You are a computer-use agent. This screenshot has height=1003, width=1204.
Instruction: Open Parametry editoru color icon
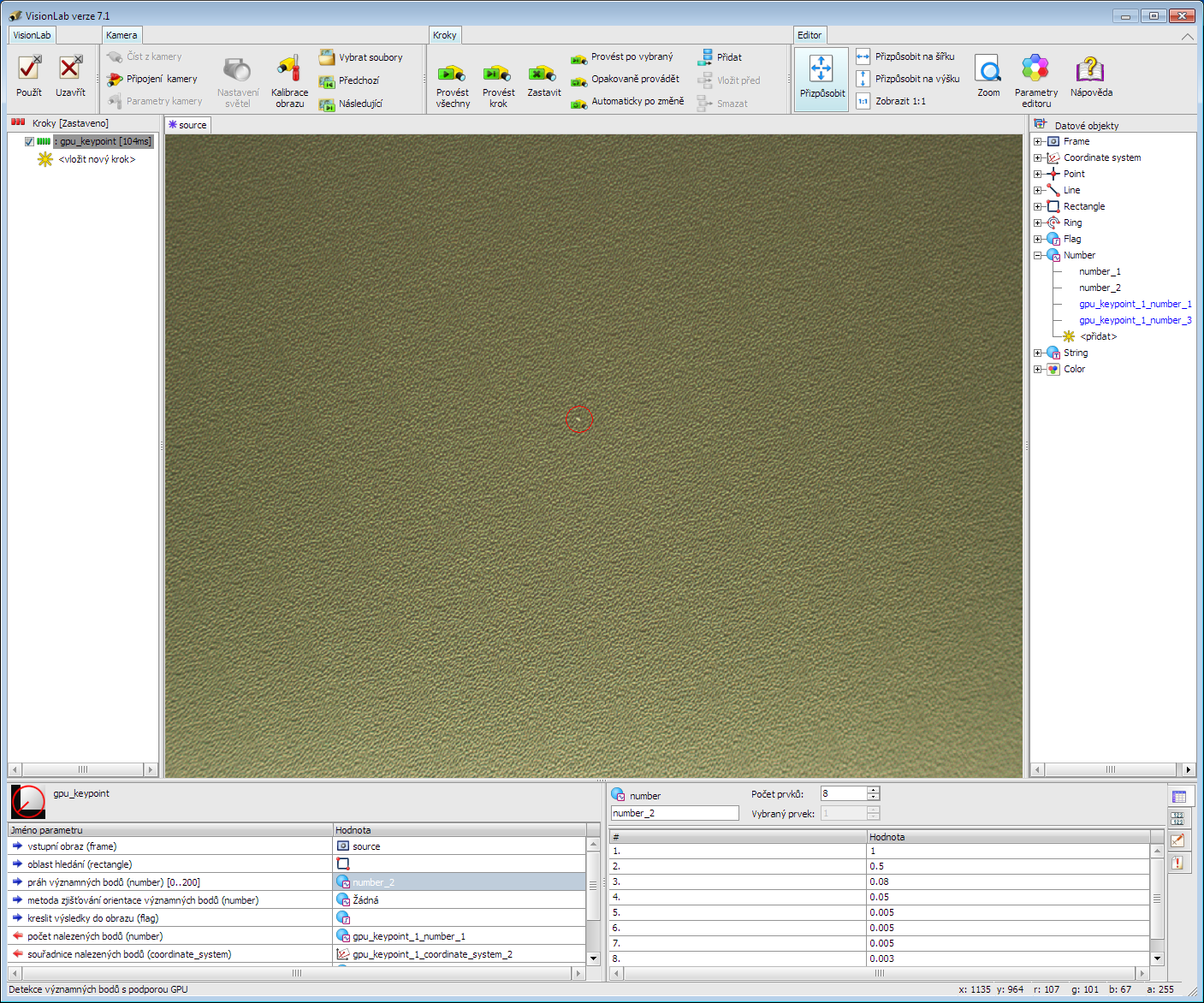pyautogui.click(x=1035, y=68)
